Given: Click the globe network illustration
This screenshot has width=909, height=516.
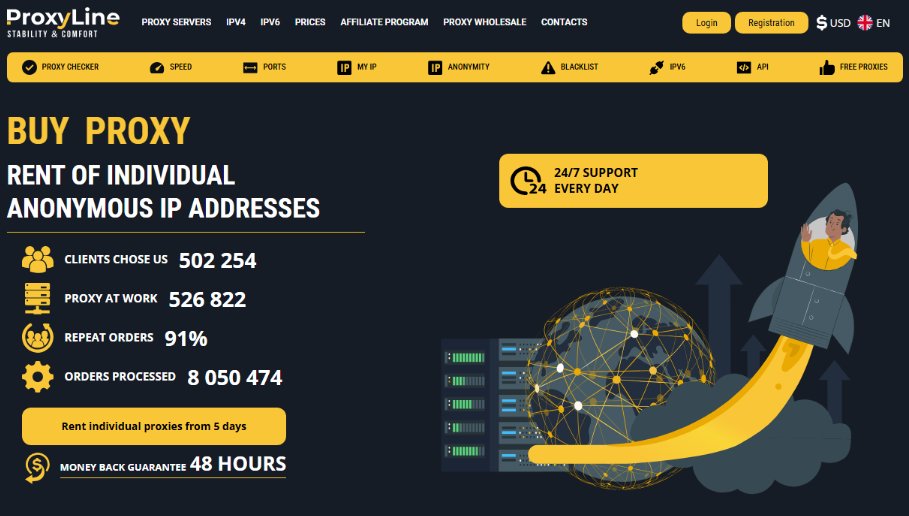Looking at the screenshot, I should click(620, 386).
